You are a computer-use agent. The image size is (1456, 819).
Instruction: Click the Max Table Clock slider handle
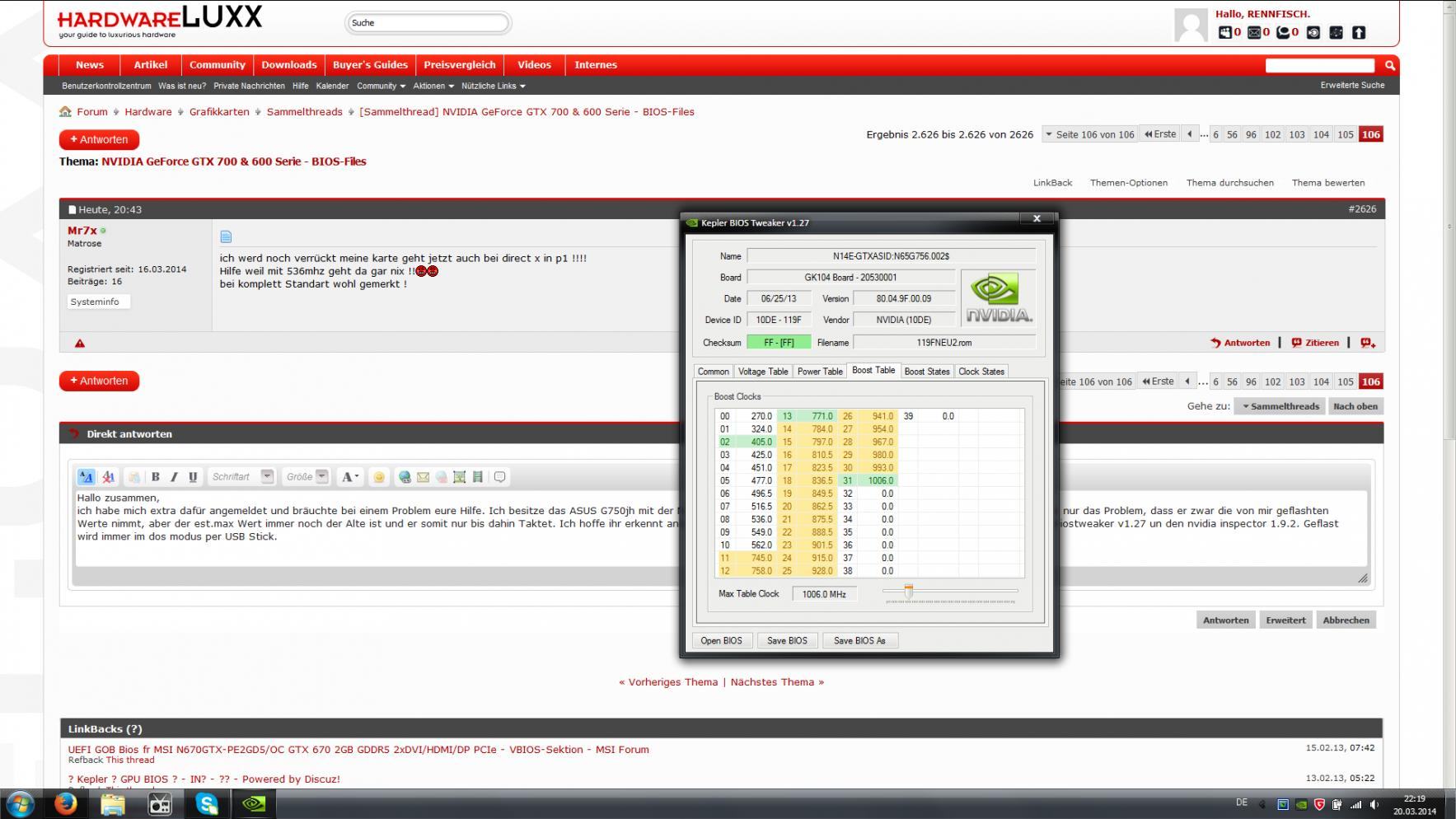pos(909,591)
